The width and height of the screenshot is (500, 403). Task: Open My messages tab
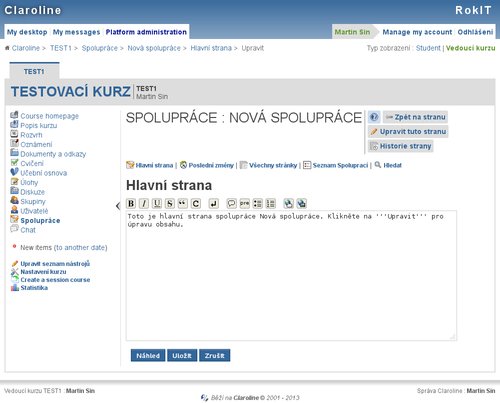(x=76, y=32)
